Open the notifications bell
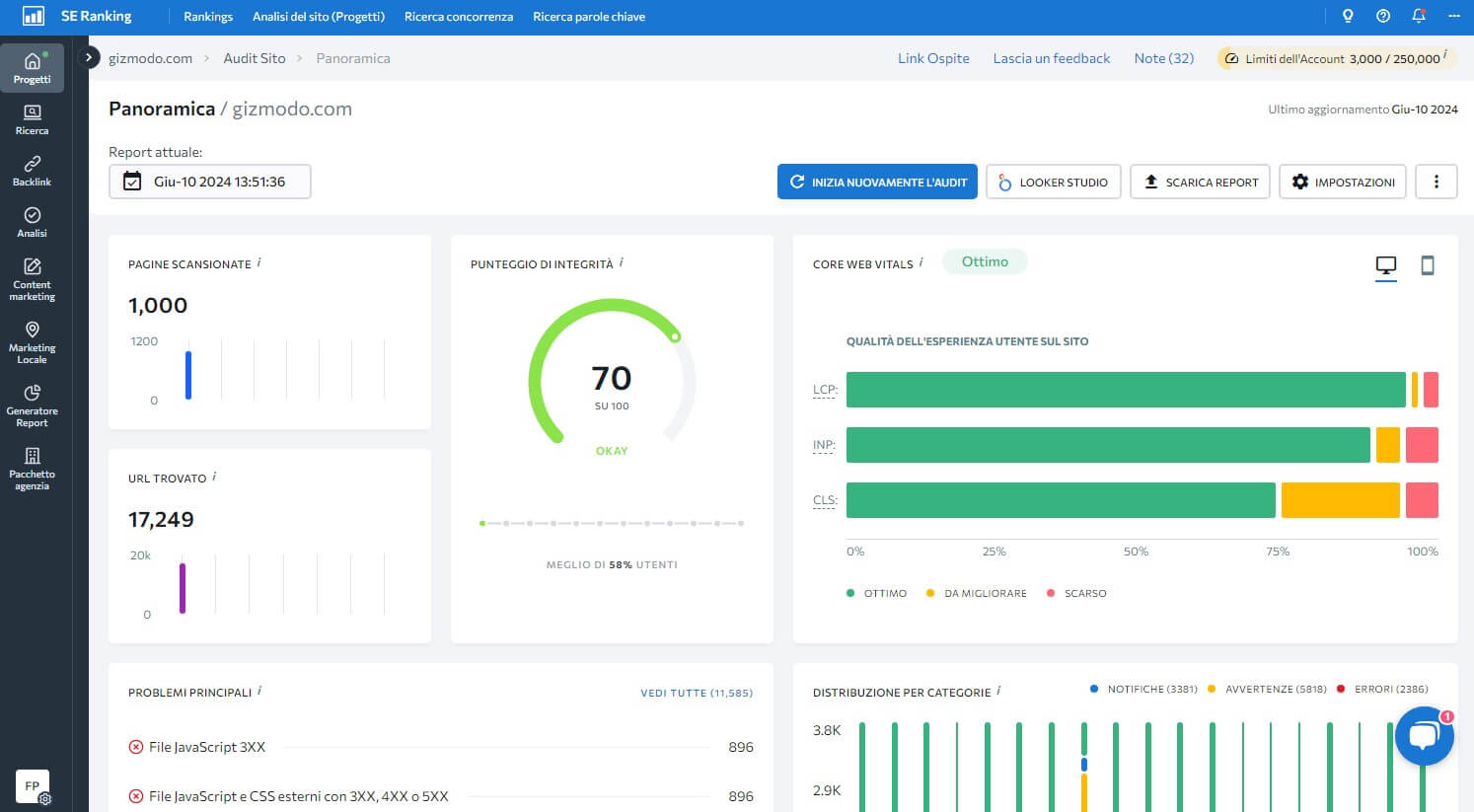 tap(1419, 16)
